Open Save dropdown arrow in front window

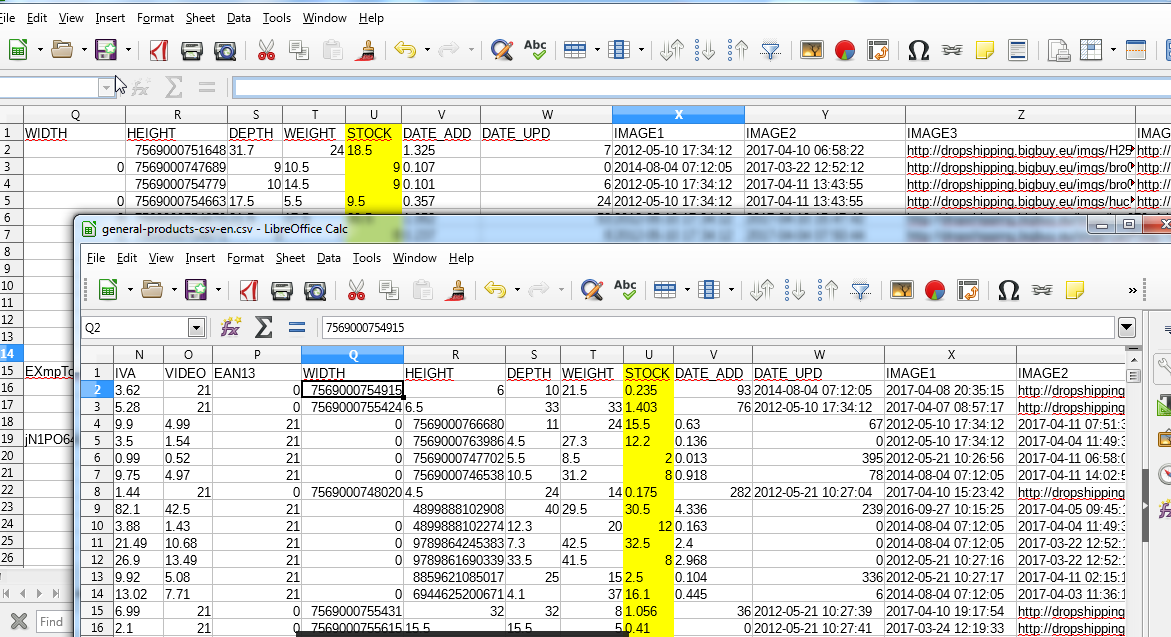[218, 290]
